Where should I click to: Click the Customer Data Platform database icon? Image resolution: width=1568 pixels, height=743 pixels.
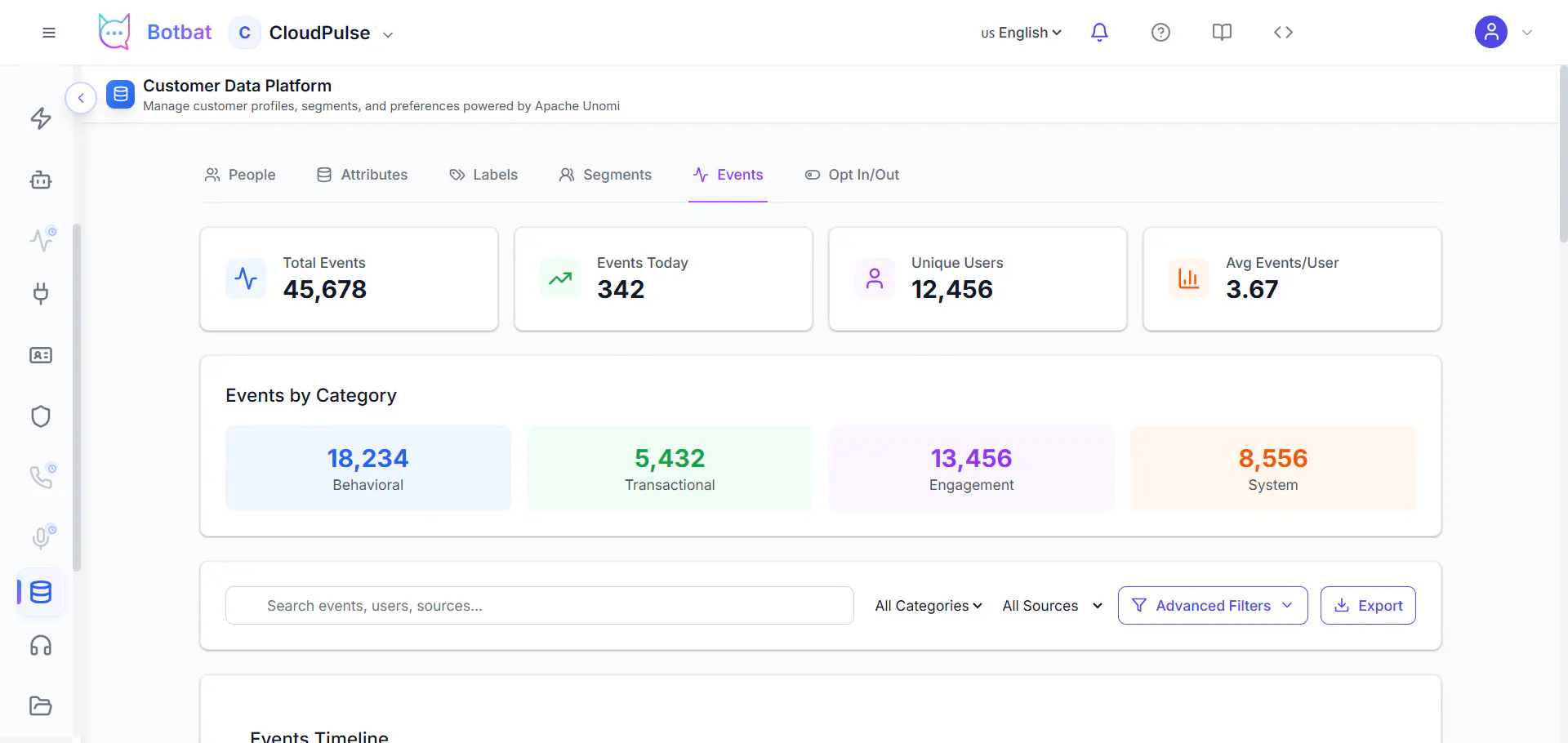pos(120,95)
